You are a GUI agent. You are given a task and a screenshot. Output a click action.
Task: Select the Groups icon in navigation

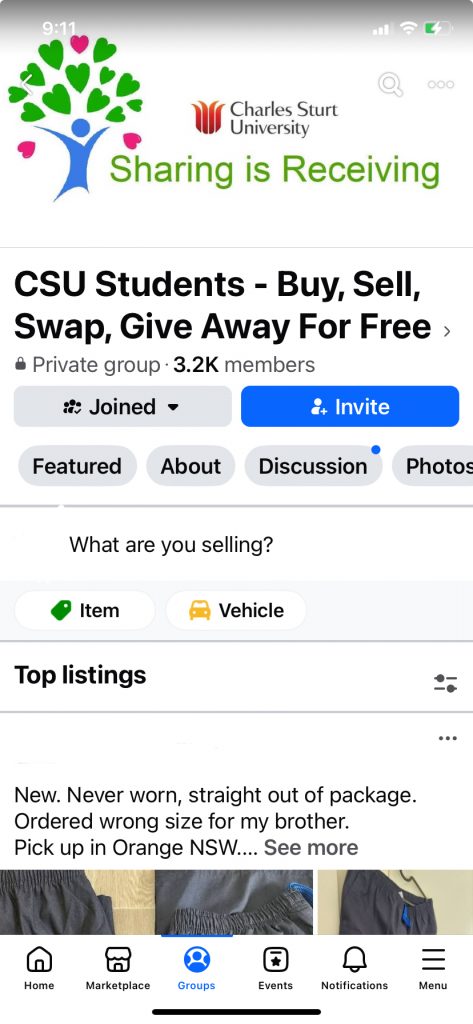coord(197,959)
